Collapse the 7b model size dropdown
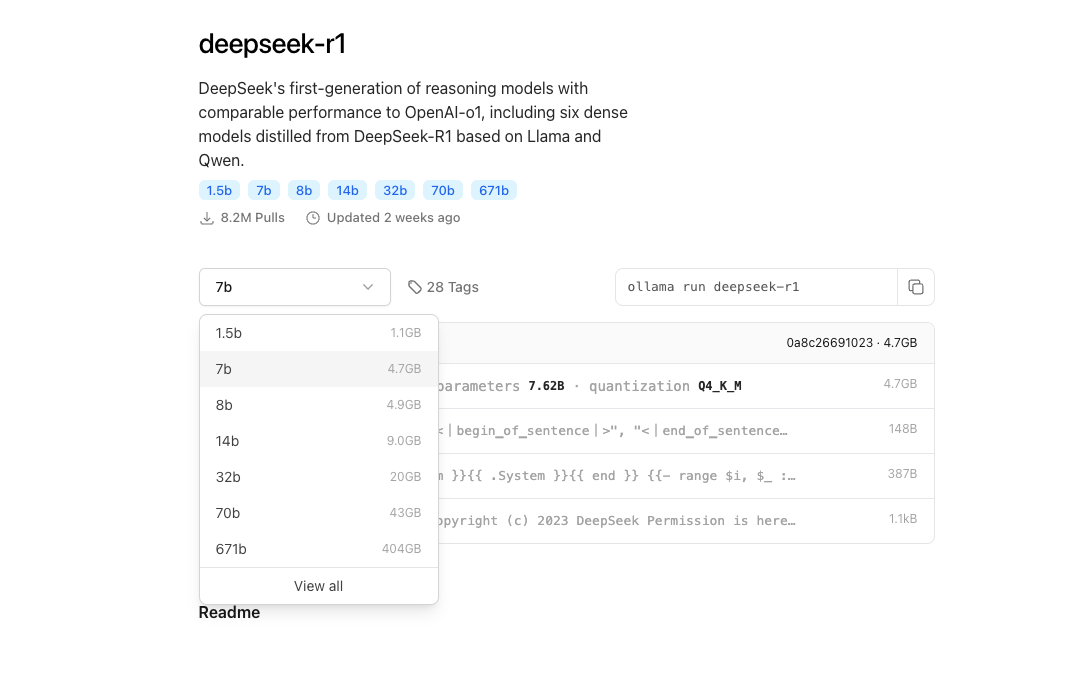The image size is (1067, 683). click(x=295, y=287)
